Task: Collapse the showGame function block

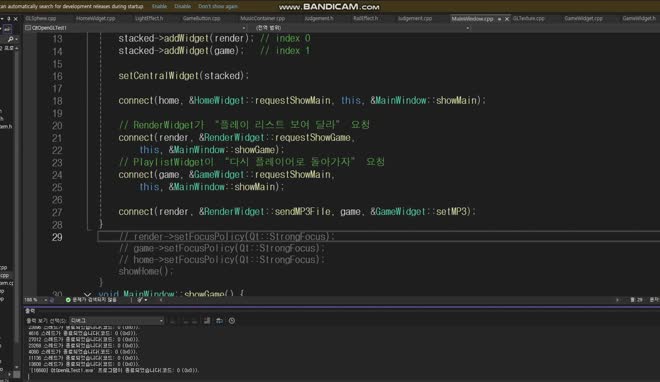Action: pyautogui.click(x=87, y=294)
